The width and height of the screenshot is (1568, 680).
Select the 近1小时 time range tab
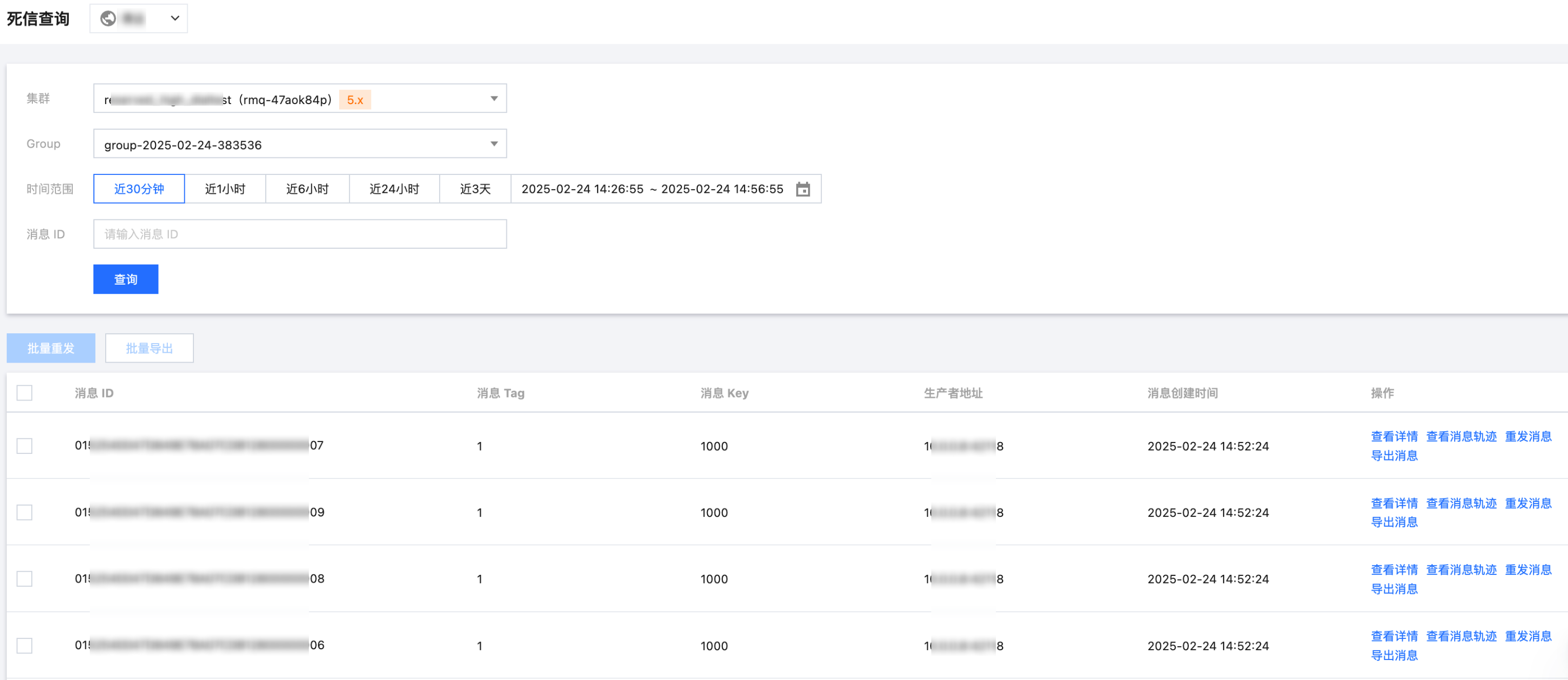[x=225, y=189]
